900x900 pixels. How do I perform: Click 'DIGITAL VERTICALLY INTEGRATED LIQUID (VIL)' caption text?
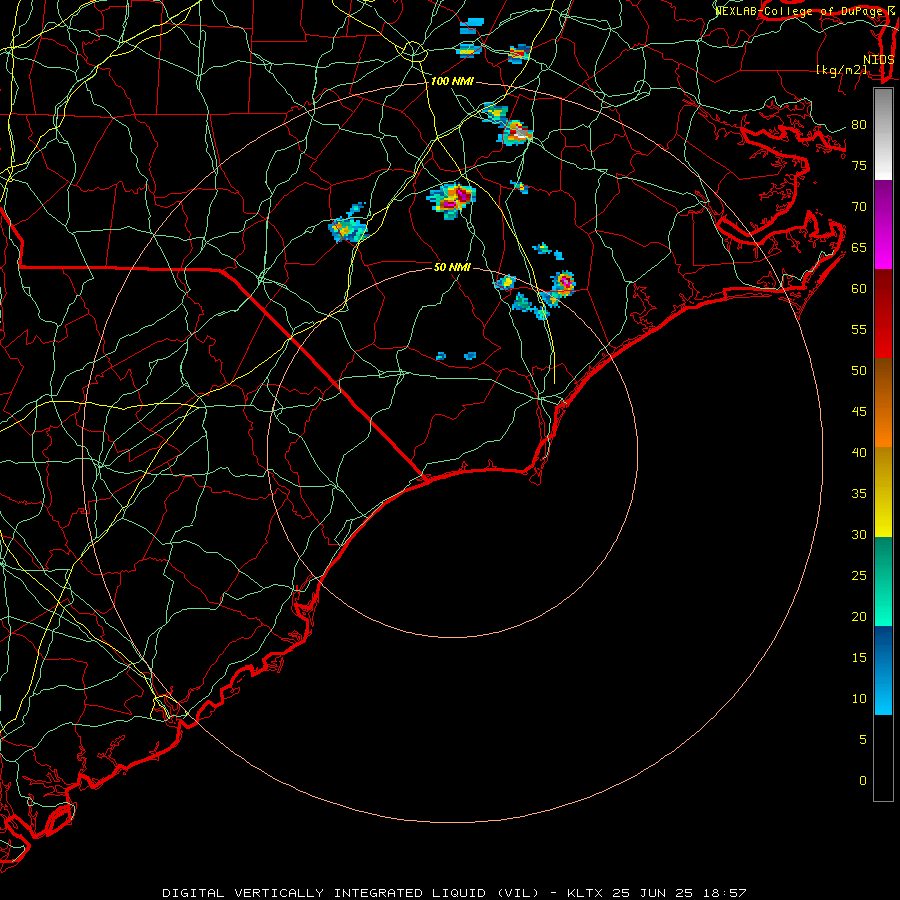(351, 893)
